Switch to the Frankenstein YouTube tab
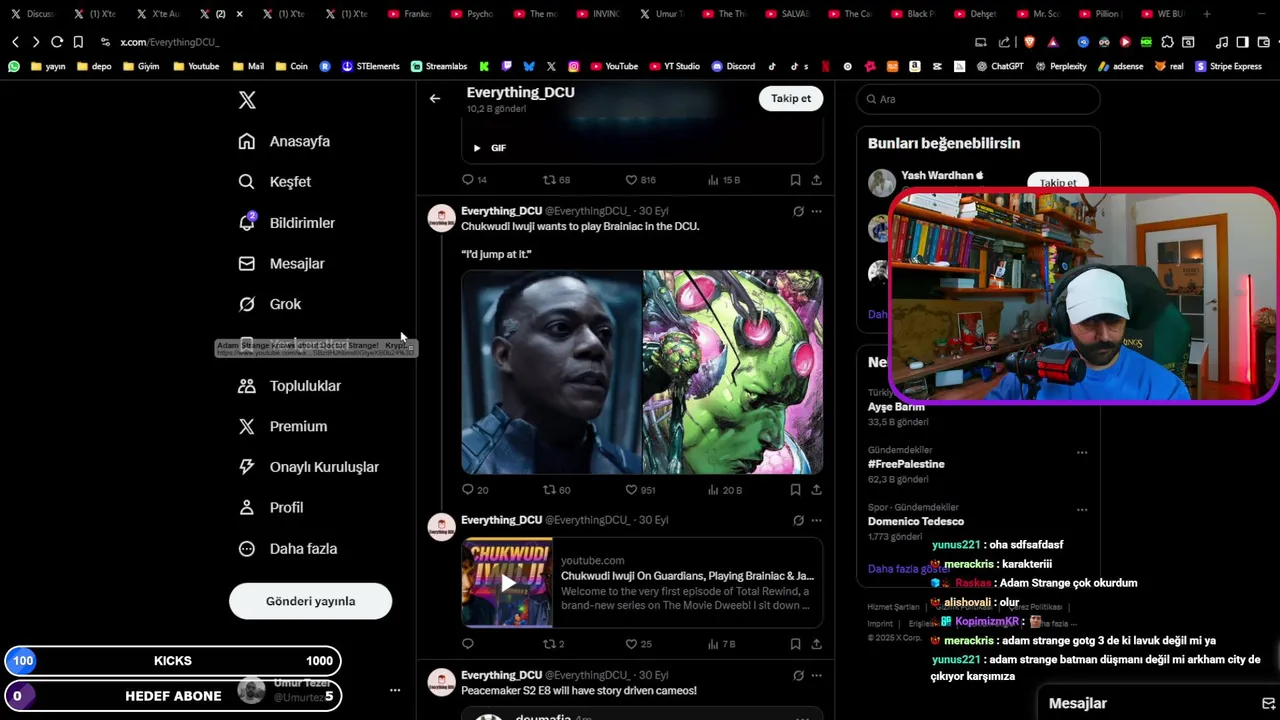 [410, 14]
